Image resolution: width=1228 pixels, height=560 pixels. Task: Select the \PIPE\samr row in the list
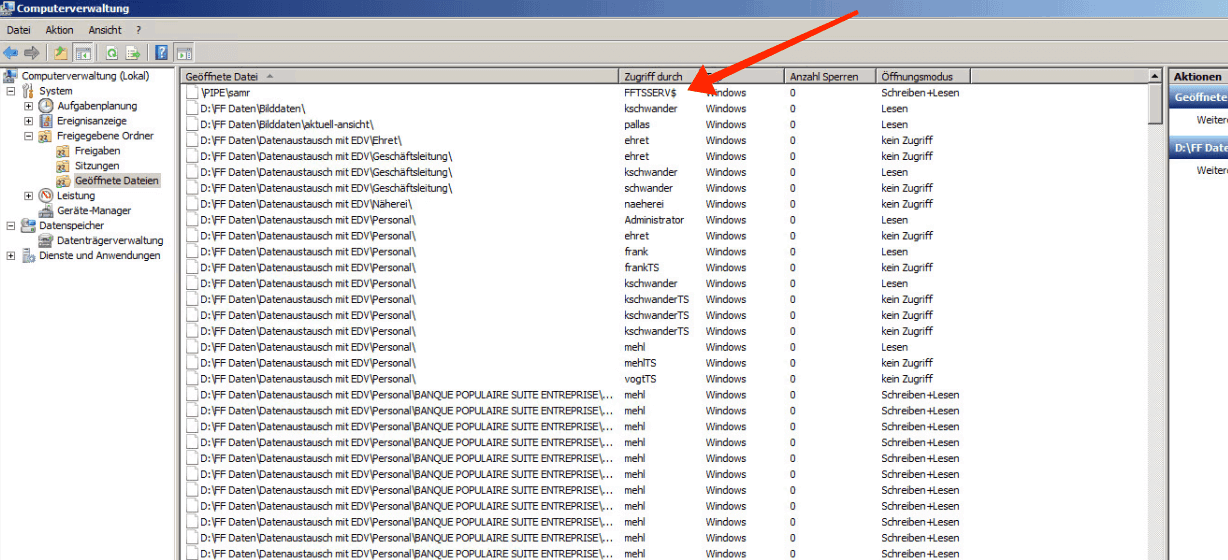[225, 93]
